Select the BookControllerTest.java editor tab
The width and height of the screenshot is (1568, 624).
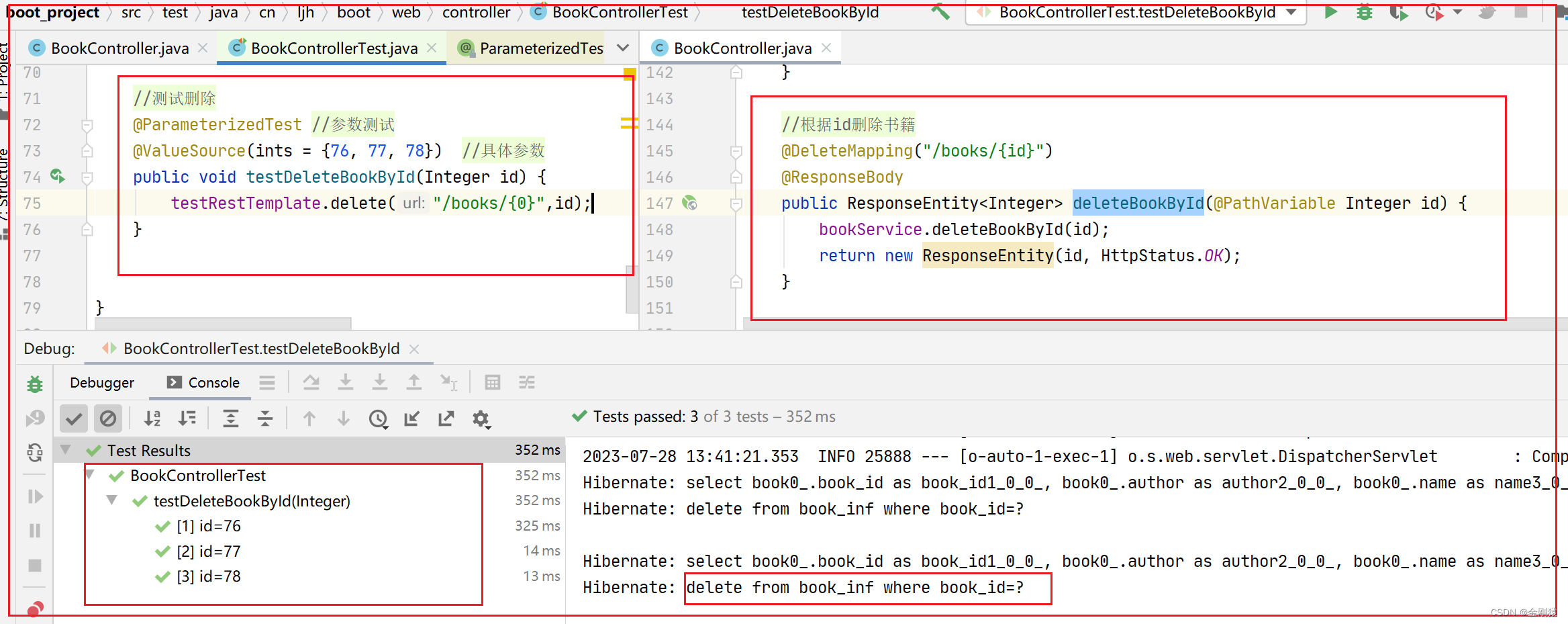(334, 48)
